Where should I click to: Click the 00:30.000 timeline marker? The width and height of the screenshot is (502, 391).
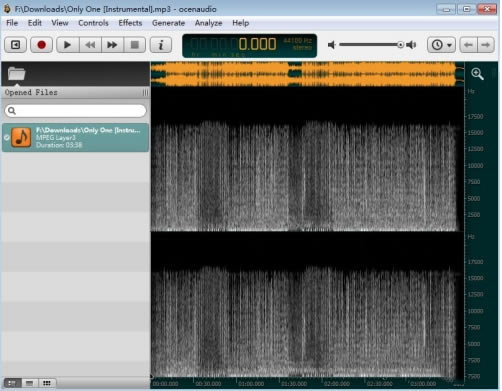208,384
